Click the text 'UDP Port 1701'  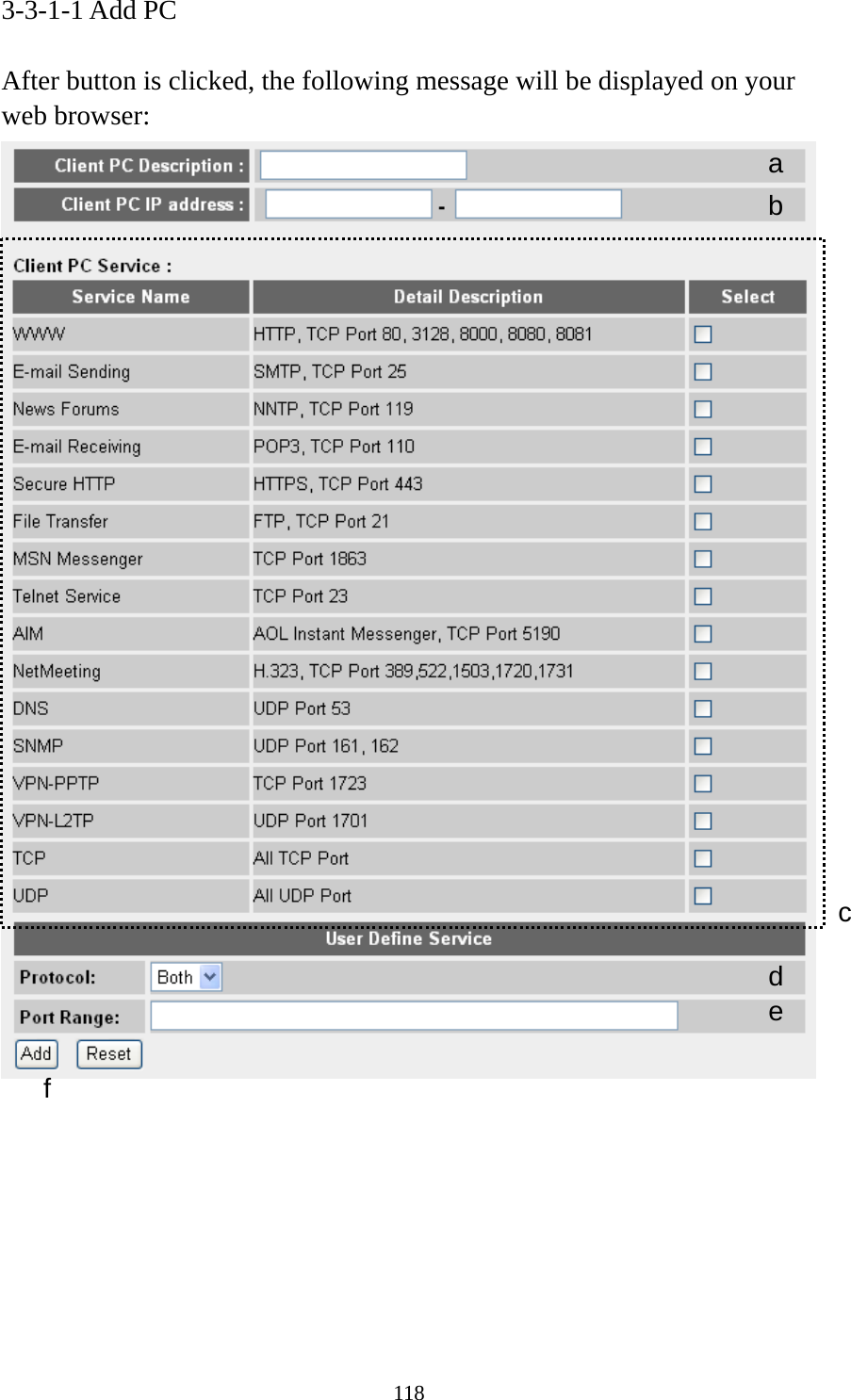point(311,821)
